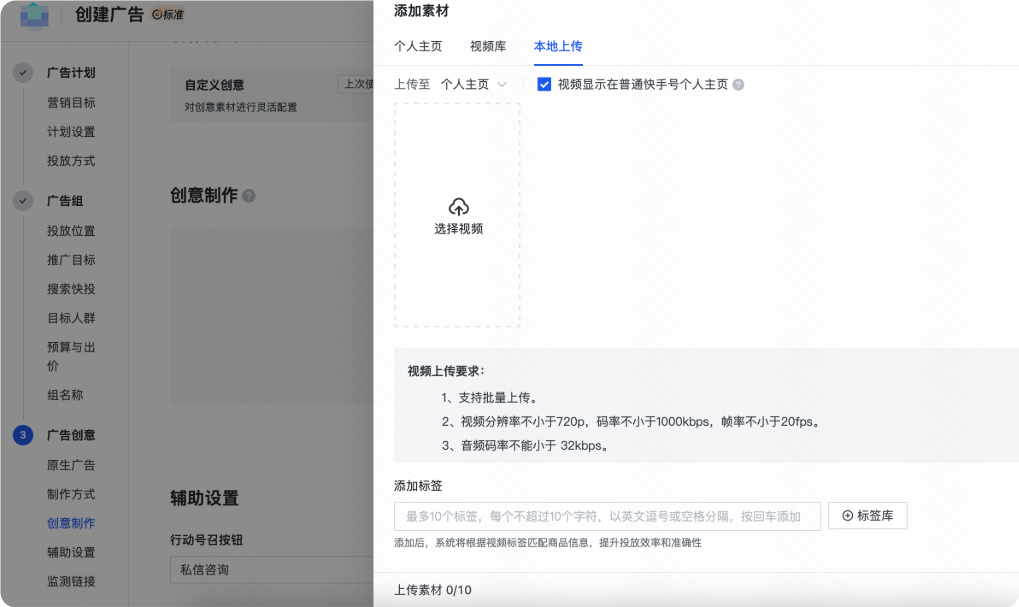Click help icon beside 视频显示在普通快手号个人主页
Image resolution: width=1019 pixels, height=607 pixels.
point(738,84)
